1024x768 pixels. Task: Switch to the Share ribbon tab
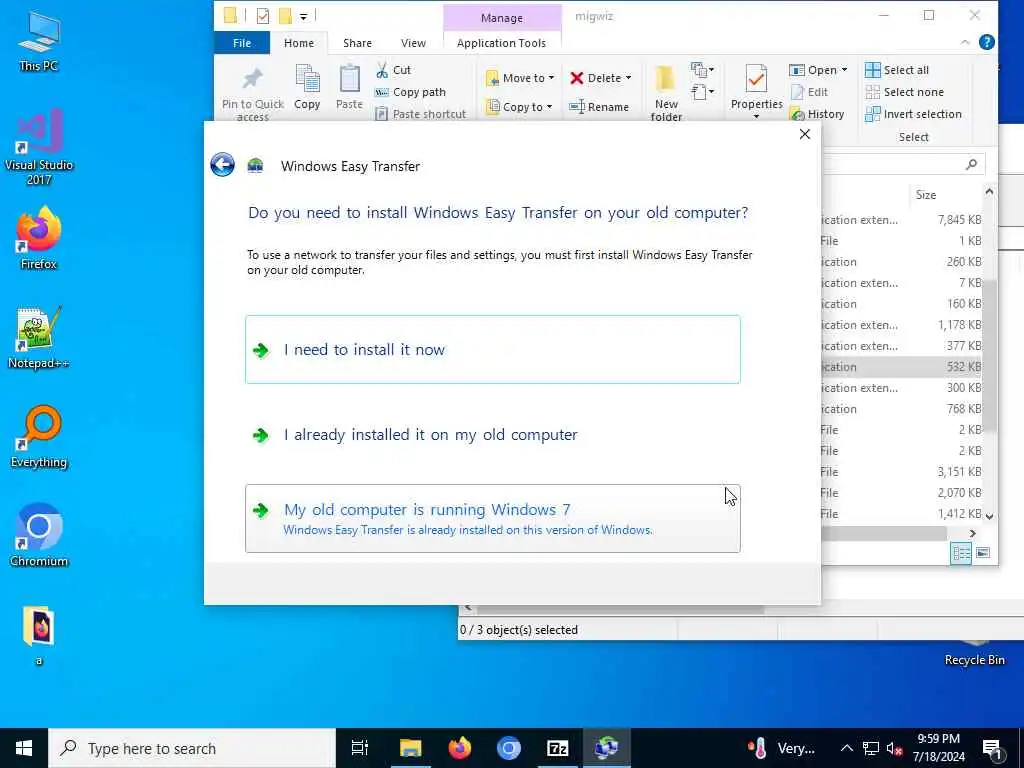(x=357, y=43)
